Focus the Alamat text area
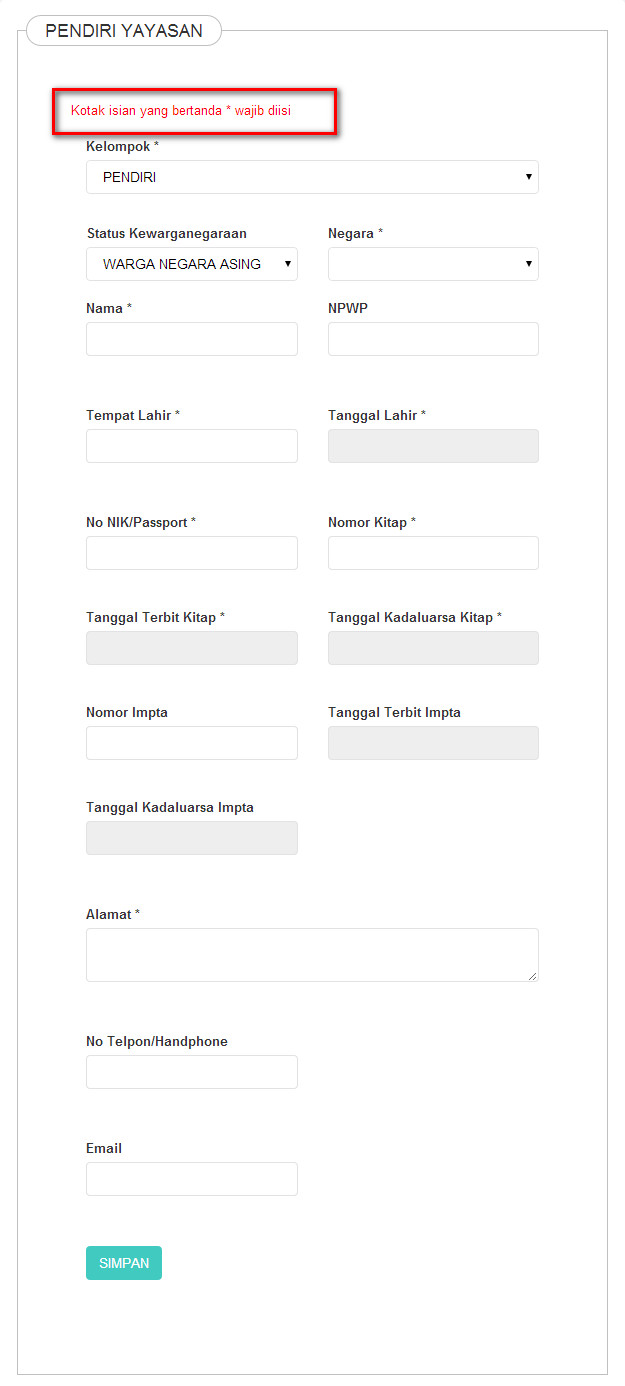This screenshot has width=625, height=1386. pyautogui.click(x=312, y=955)
